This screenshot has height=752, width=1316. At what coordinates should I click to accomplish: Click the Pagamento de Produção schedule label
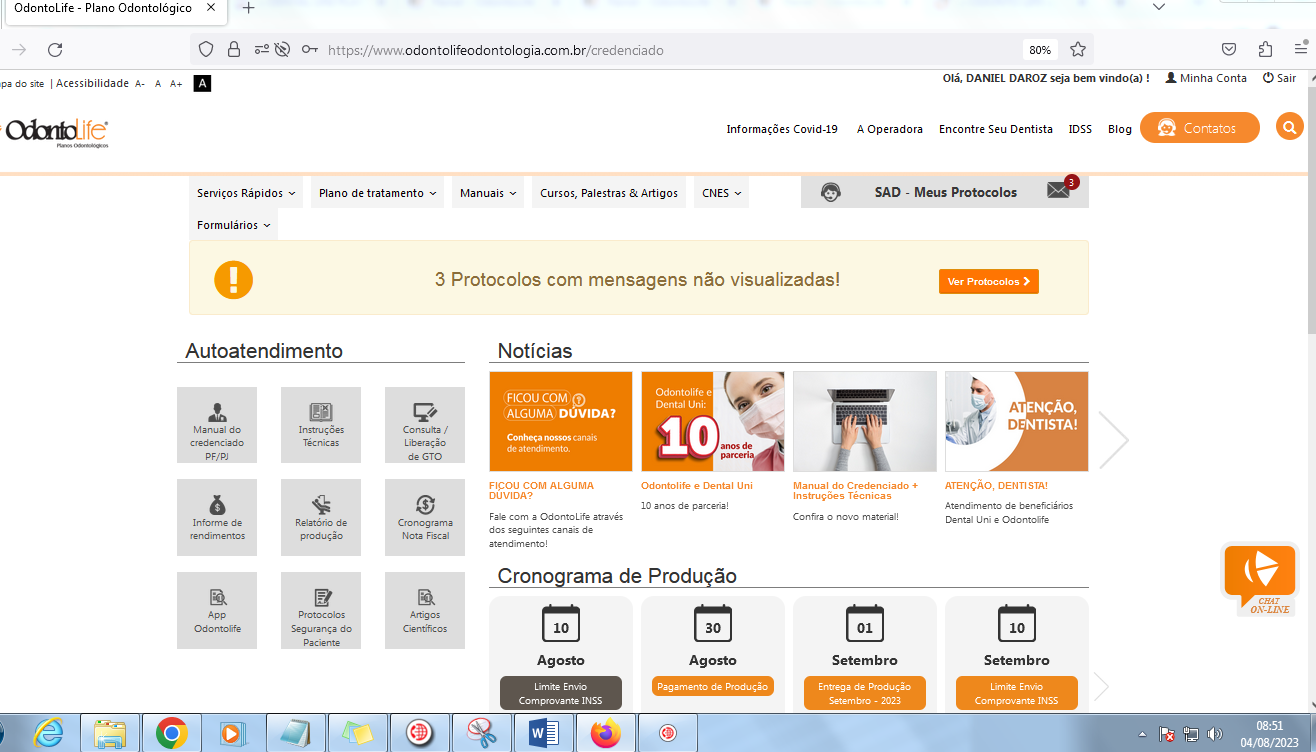(x=713, y=687)
